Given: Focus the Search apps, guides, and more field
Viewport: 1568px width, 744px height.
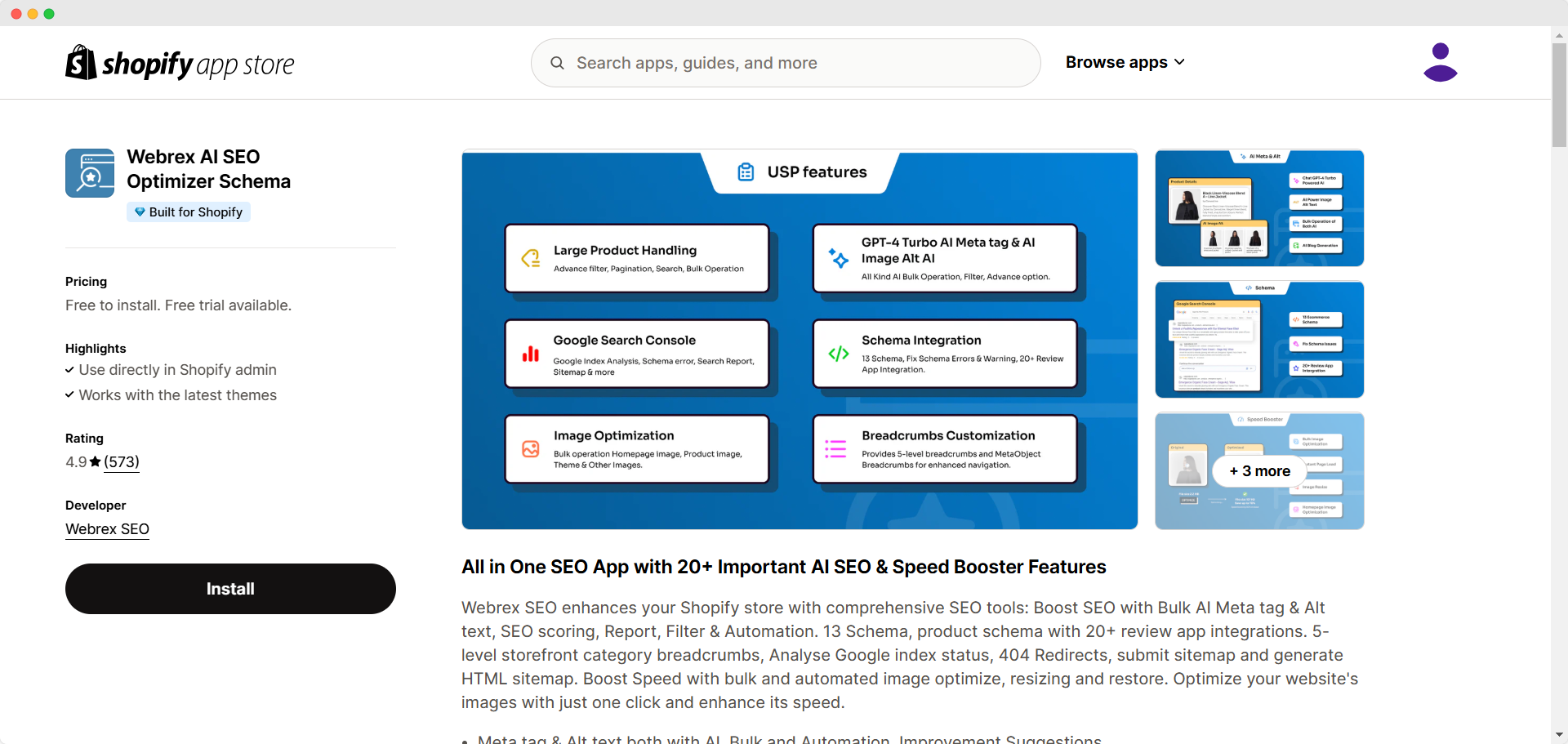Looking at the screenshot, I should (786, 63).
